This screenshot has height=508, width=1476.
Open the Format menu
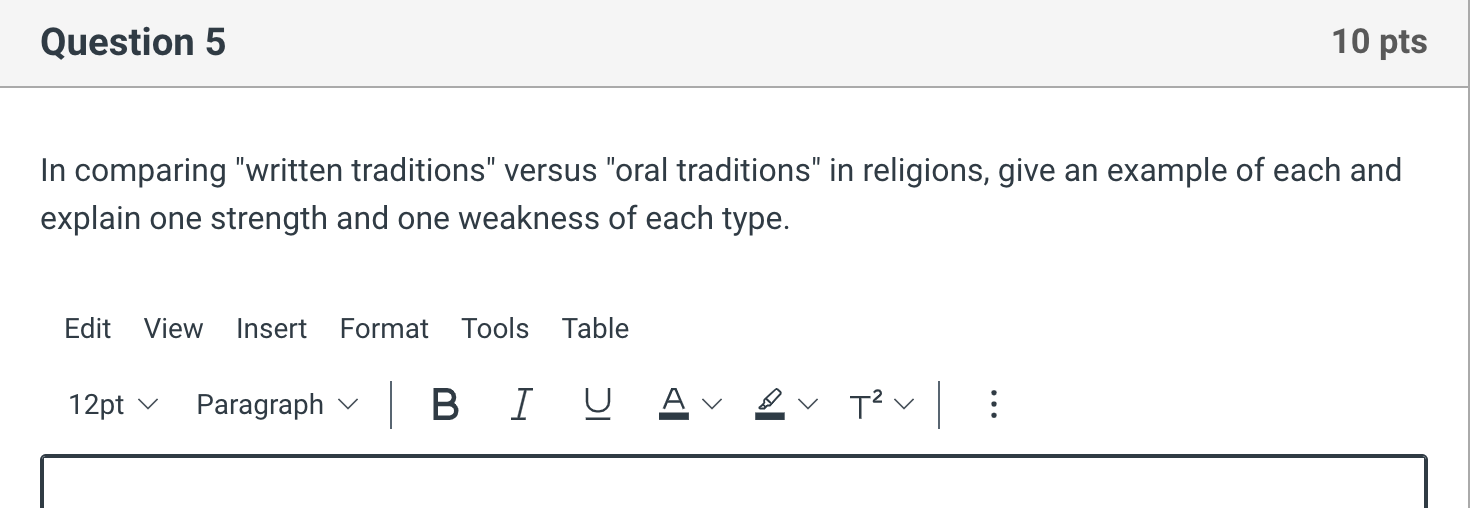pyautogui.click(x=384, y=328)
